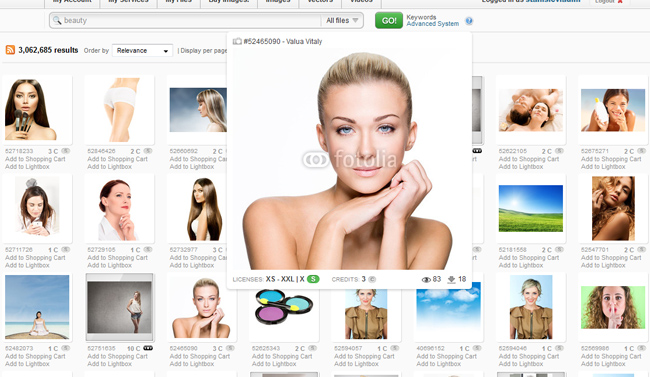Open the Advanced System link
This screenshot has height=377, width=650.
click(x=432, y=24)
